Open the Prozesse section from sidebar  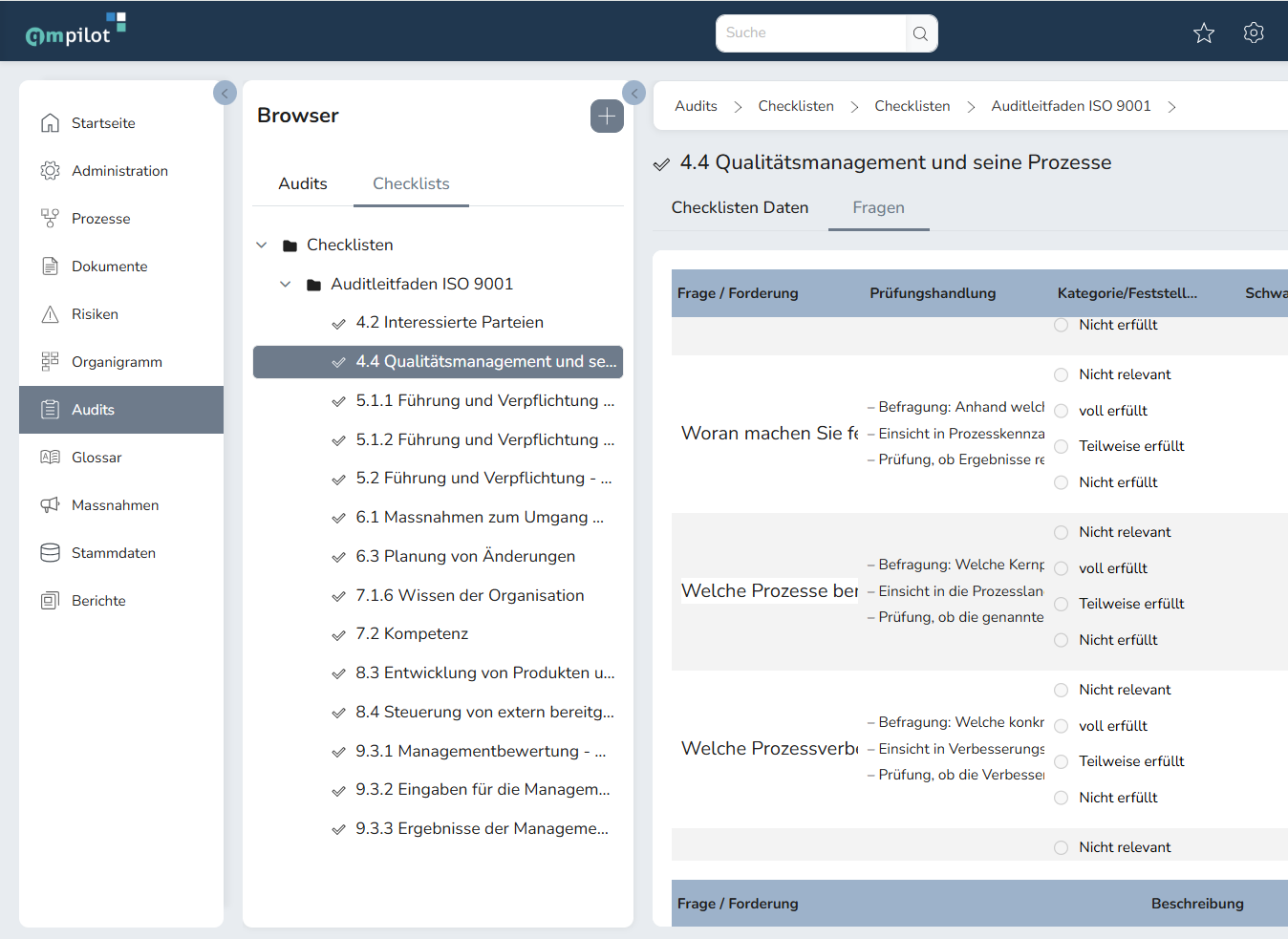(50, 218)
